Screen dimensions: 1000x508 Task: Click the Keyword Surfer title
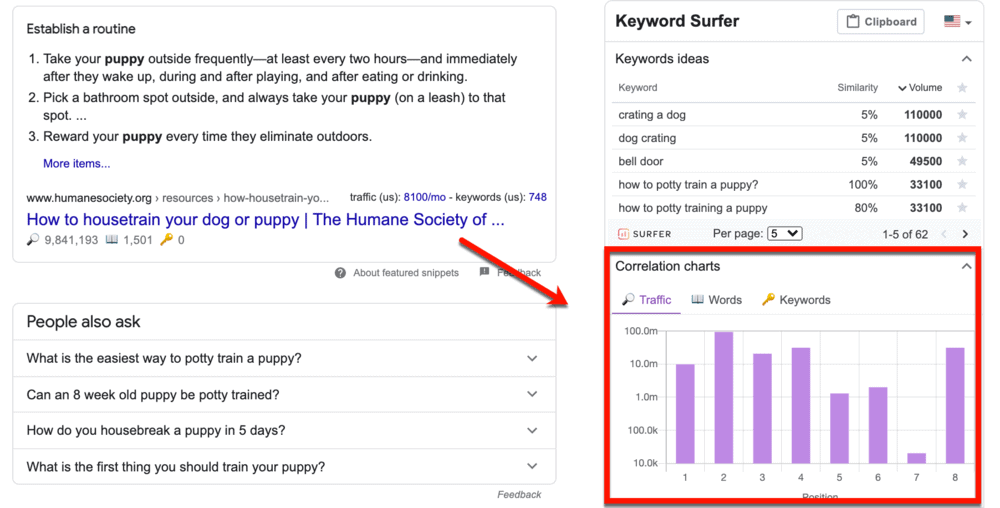tap(677, 21)
